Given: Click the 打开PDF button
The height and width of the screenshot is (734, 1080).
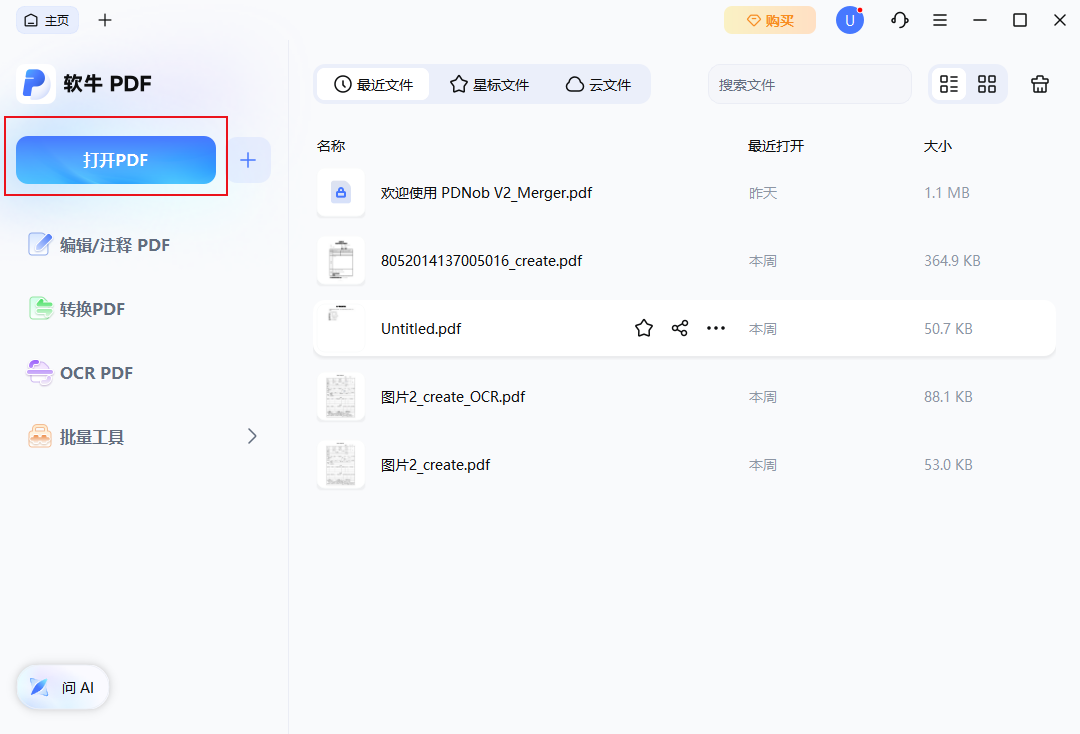Looking at the screenshot, I should coord(116,160).
